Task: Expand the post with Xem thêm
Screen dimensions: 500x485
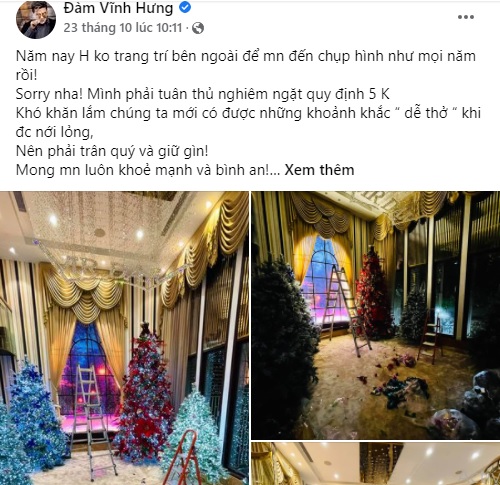Action: click(319, 170)
